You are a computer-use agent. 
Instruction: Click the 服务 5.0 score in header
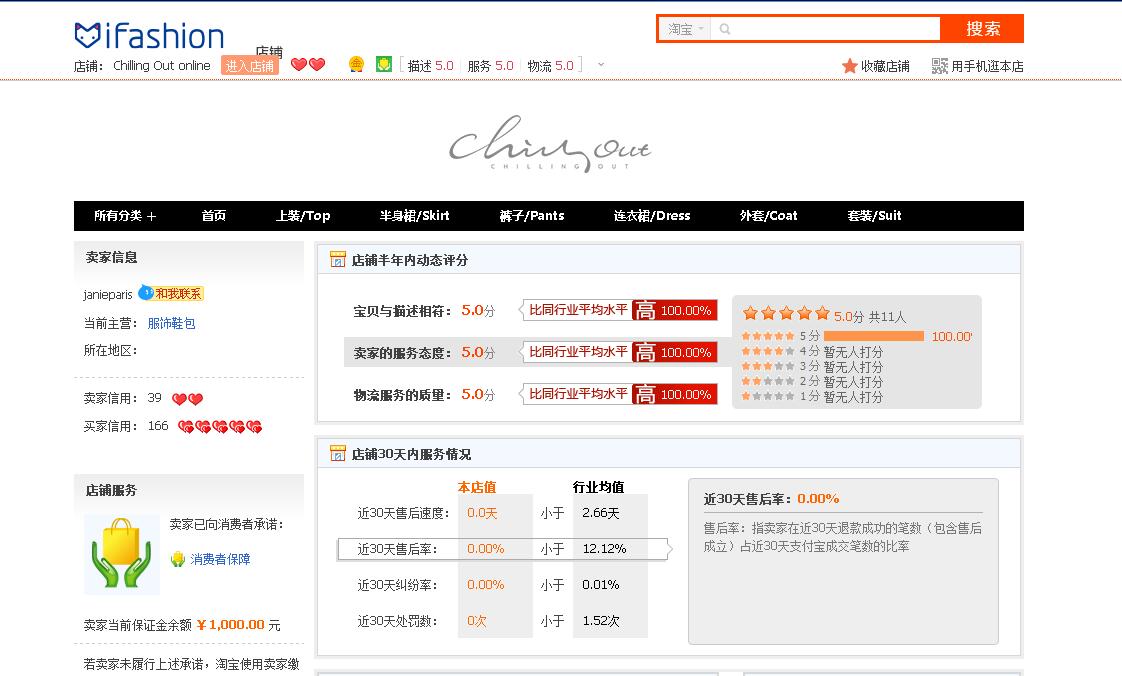pyautogui.click(x=491, y=66)
